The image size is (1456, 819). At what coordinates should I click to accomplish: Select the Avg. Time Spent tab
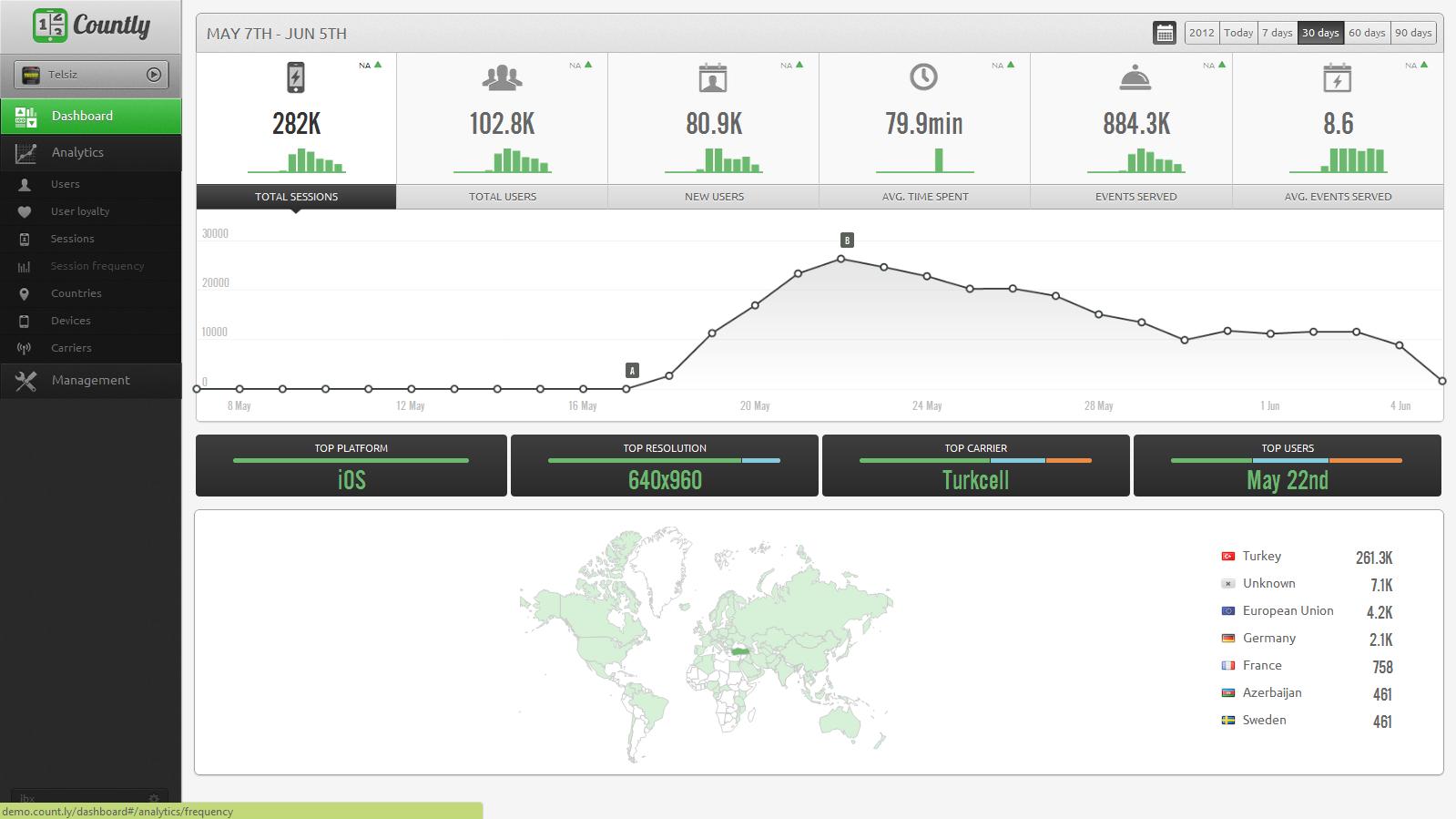(x=924, y=196)
